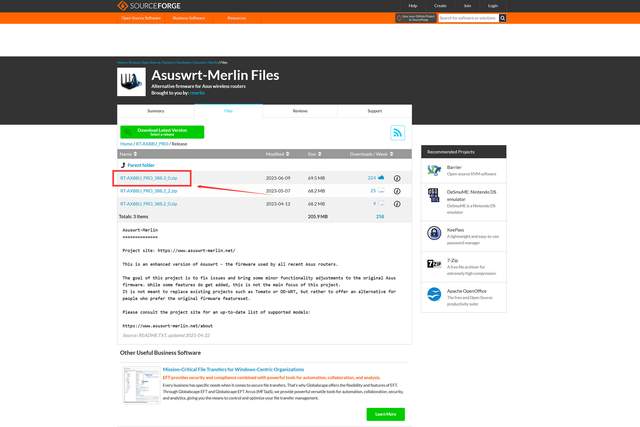Click downloads chart icon for 2023-05-07 file
Viewport: 640px width, 427px height.
[x=381, y=191]
